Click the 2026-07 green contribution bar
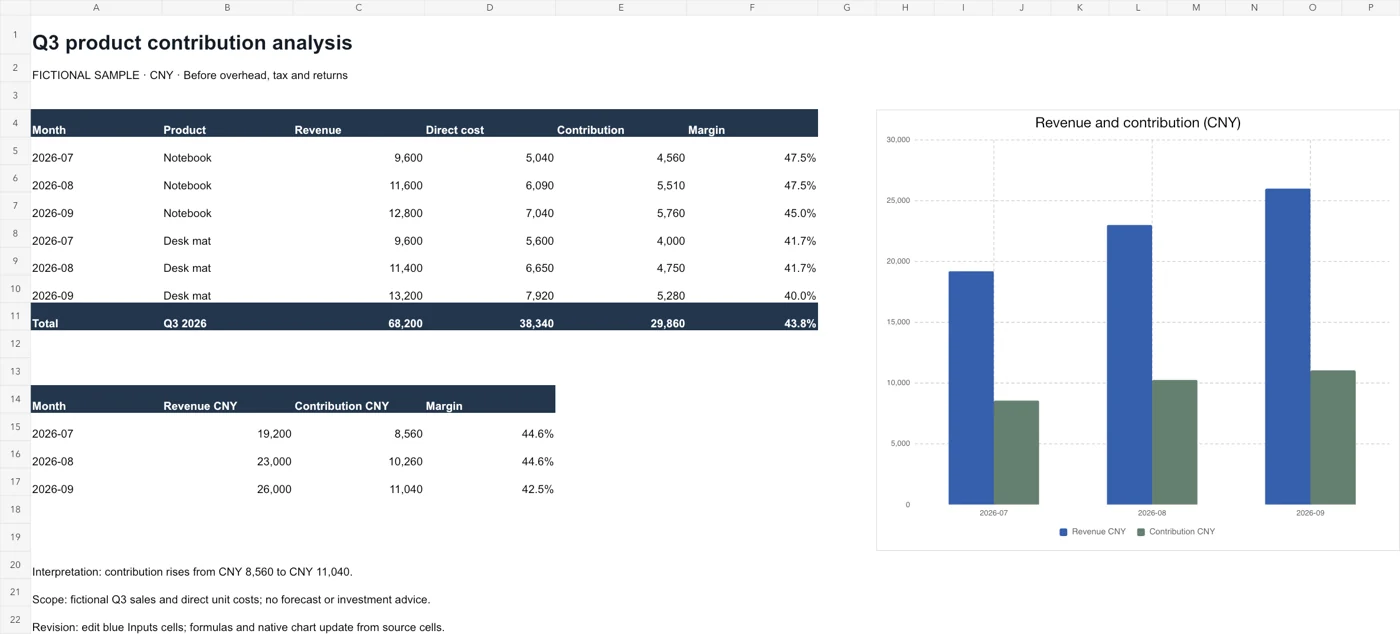Screen dimensions: 1400x634 pos(1016,453)
